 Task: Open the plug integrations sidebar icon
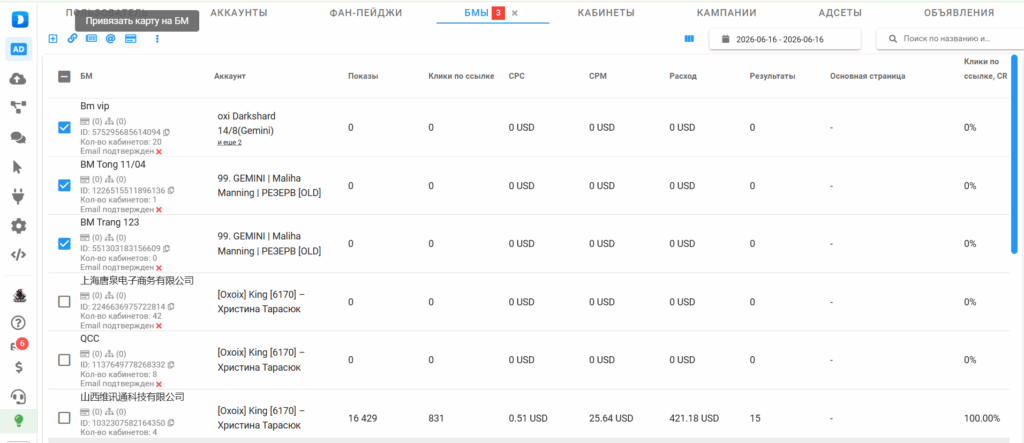(19, 197)
